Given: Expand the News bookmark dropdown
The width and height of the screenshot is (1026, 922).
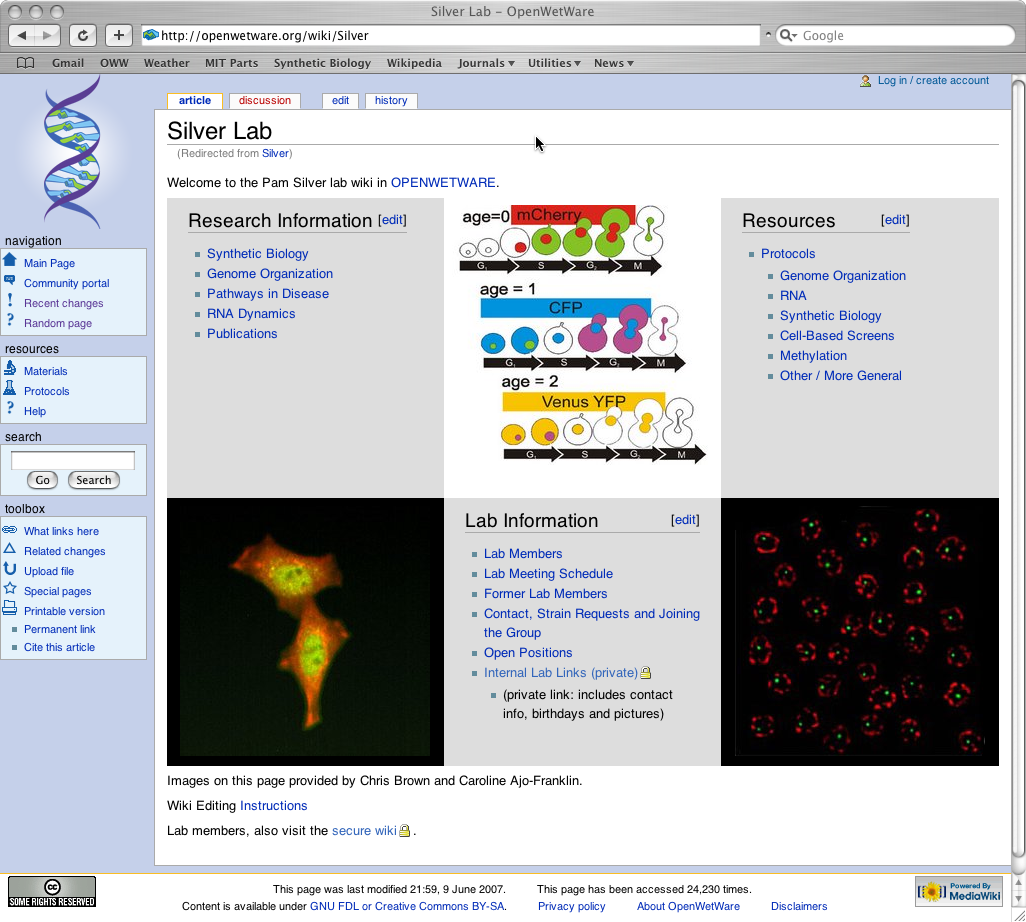Looking at the screenshot, I should (613, 63).
